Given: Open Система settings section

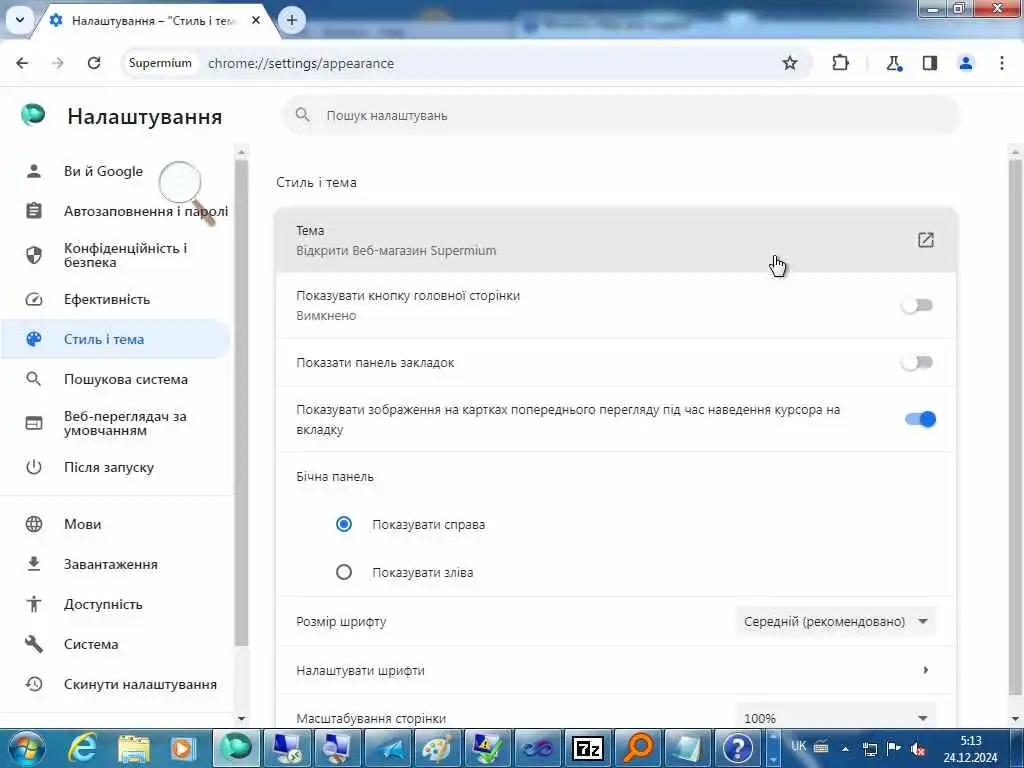Looking at the screenshot, I should click(x=116, y=644).
